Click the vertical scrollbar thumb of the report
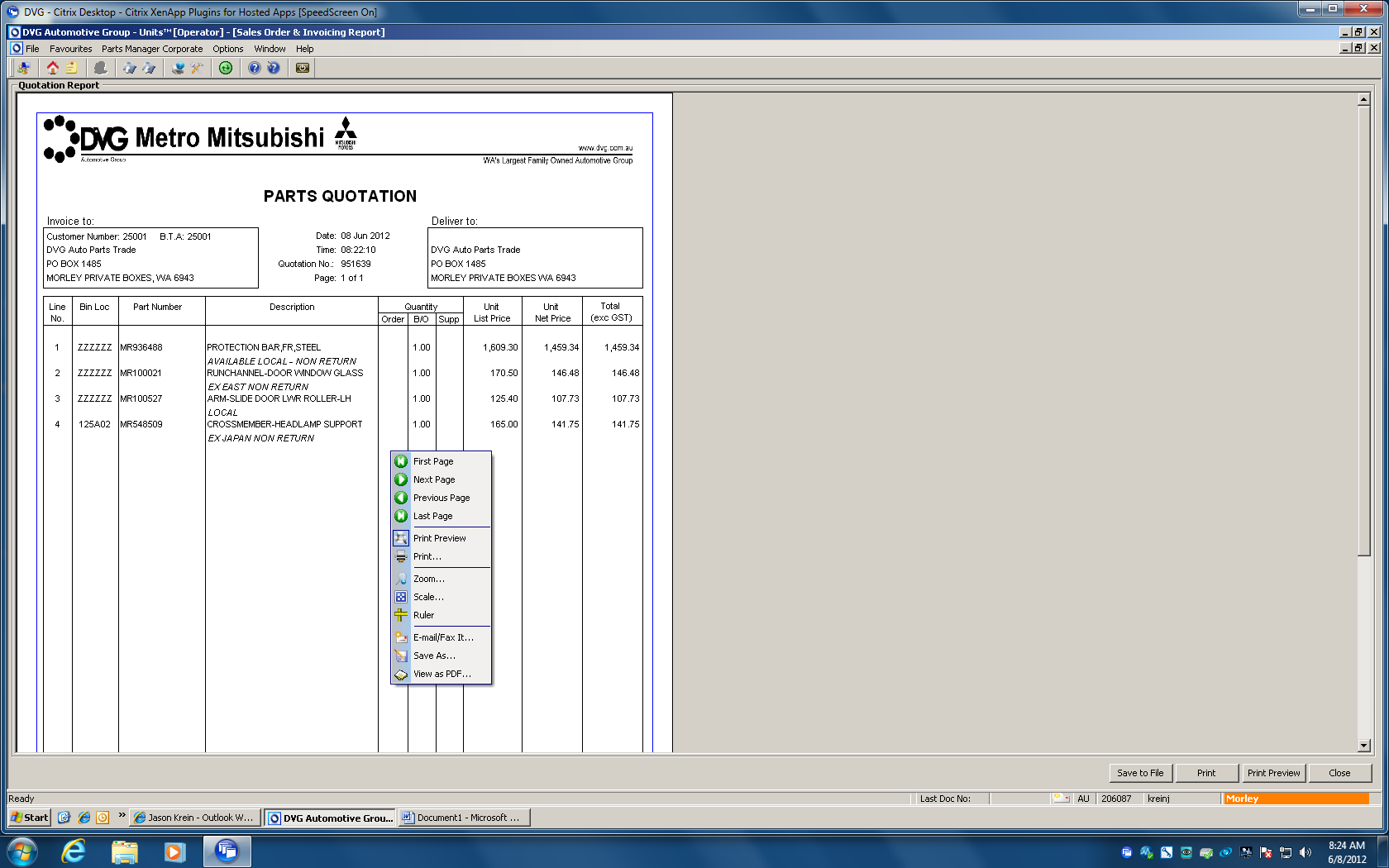This screenshot has width=1389, height=868. pos(1363,331)
